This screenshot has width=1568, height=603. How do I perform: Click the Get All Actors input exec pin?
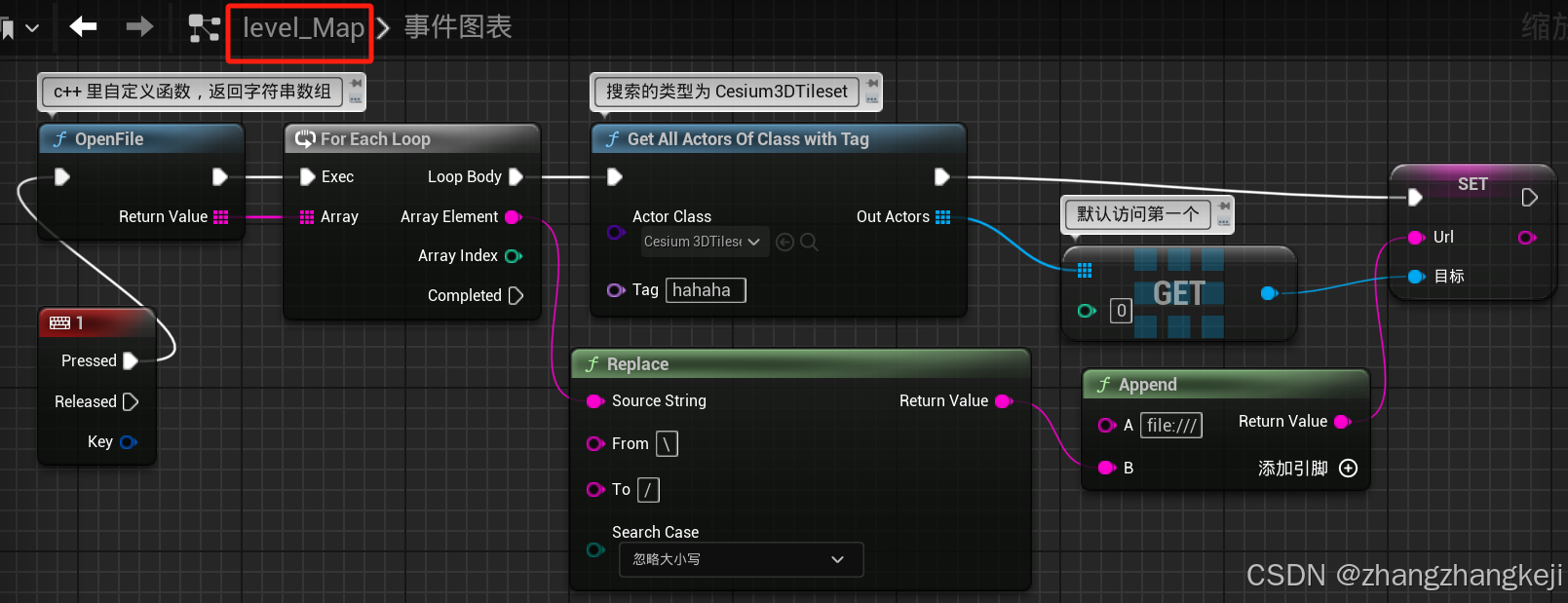(615, 176)
